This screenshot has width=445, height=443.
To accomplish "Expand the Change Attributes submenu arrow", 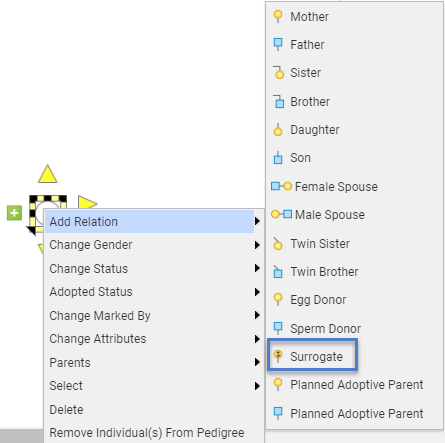I will [257, 339].
